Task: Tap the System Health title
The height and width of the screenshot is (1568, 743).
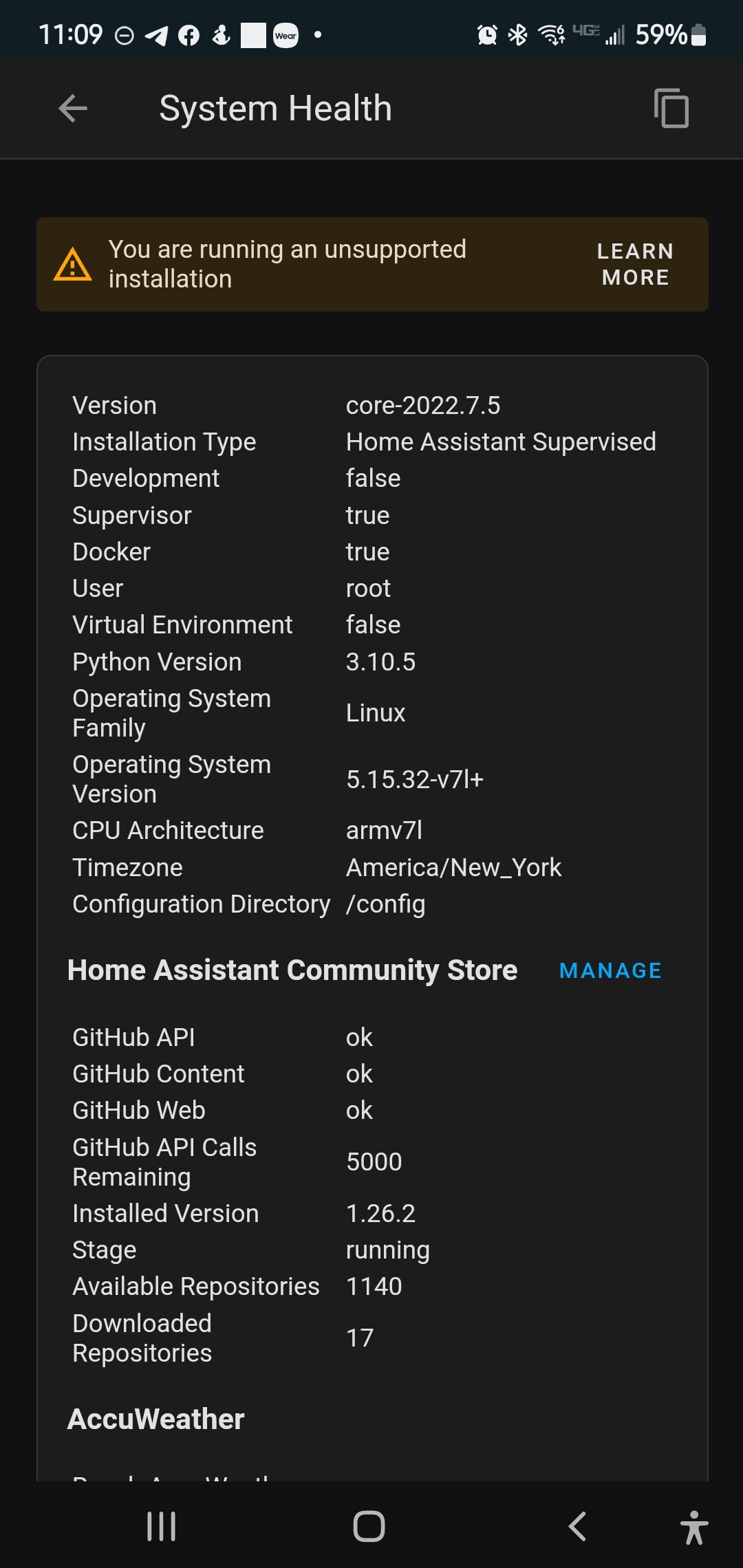Action: [275, 109]
